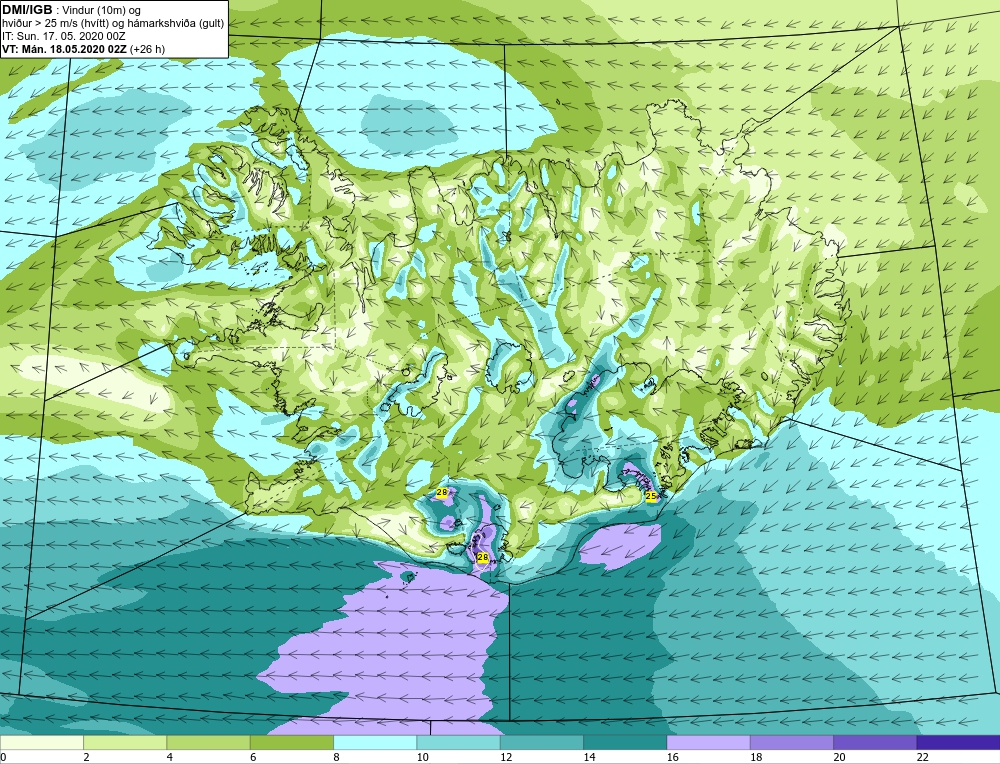The image size is (1000, 764).
Task: Click the legend scale number '0'
Action: pos(3,757)
